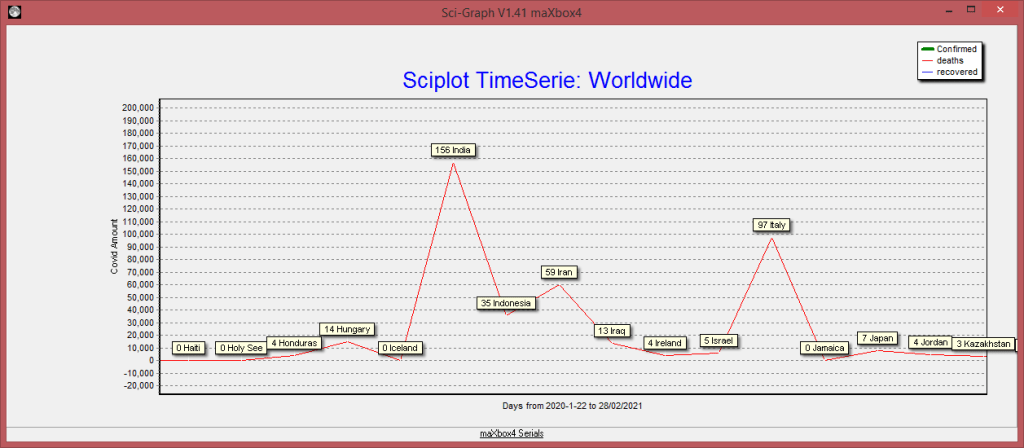Select the 3 Kazakhstan data label
The width and height of the screenshot is (1024, 448).
pyautogui.click(x=983, y=344)
